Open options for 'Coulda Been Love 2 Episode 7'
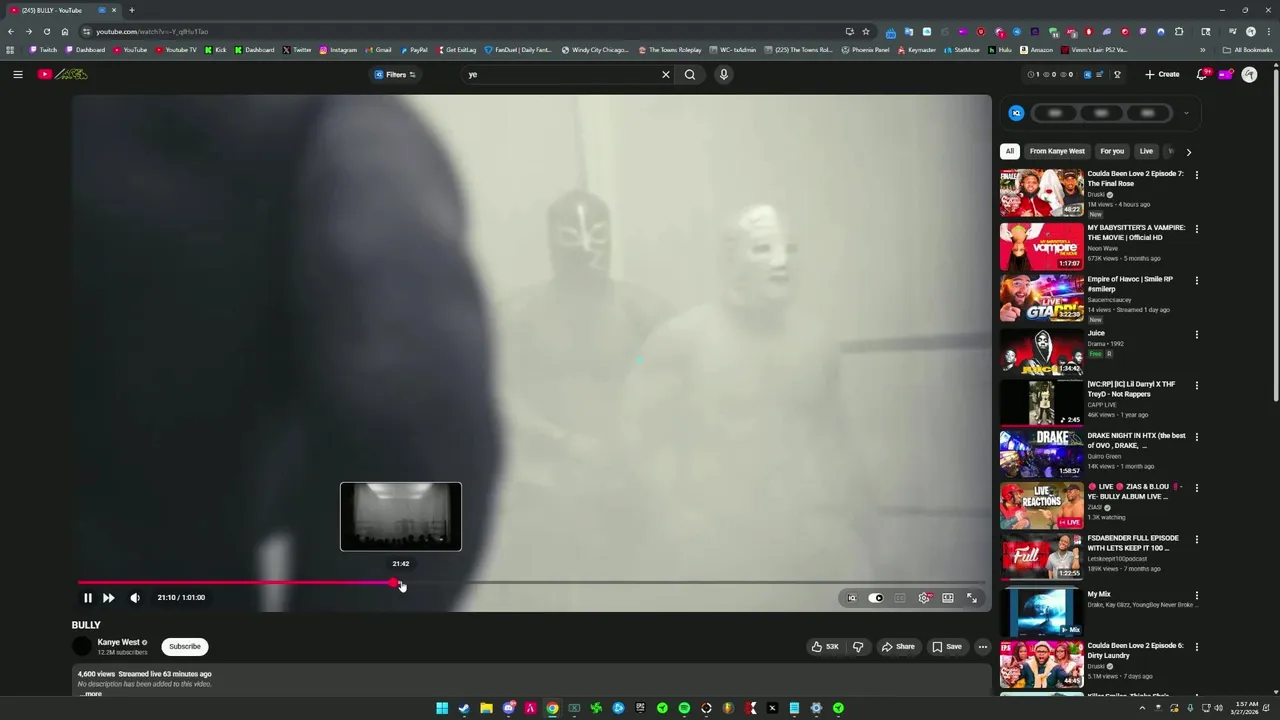Viewport: 1280px width, 720px height. coord(1197,175)
